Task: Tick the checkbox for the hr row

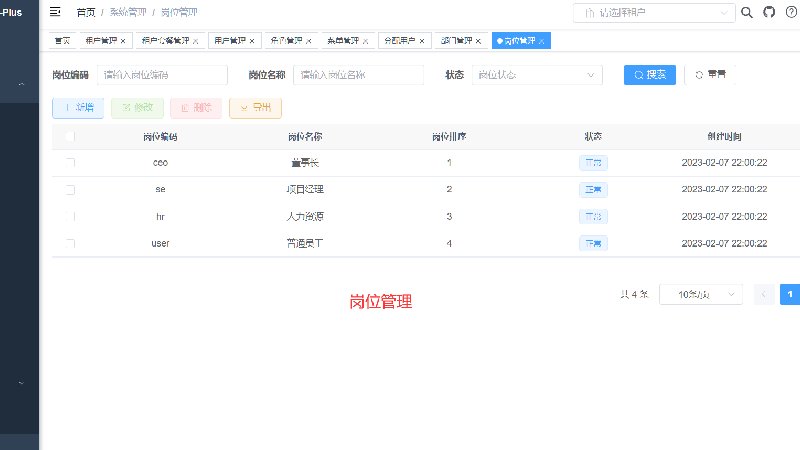Action: 70,217
